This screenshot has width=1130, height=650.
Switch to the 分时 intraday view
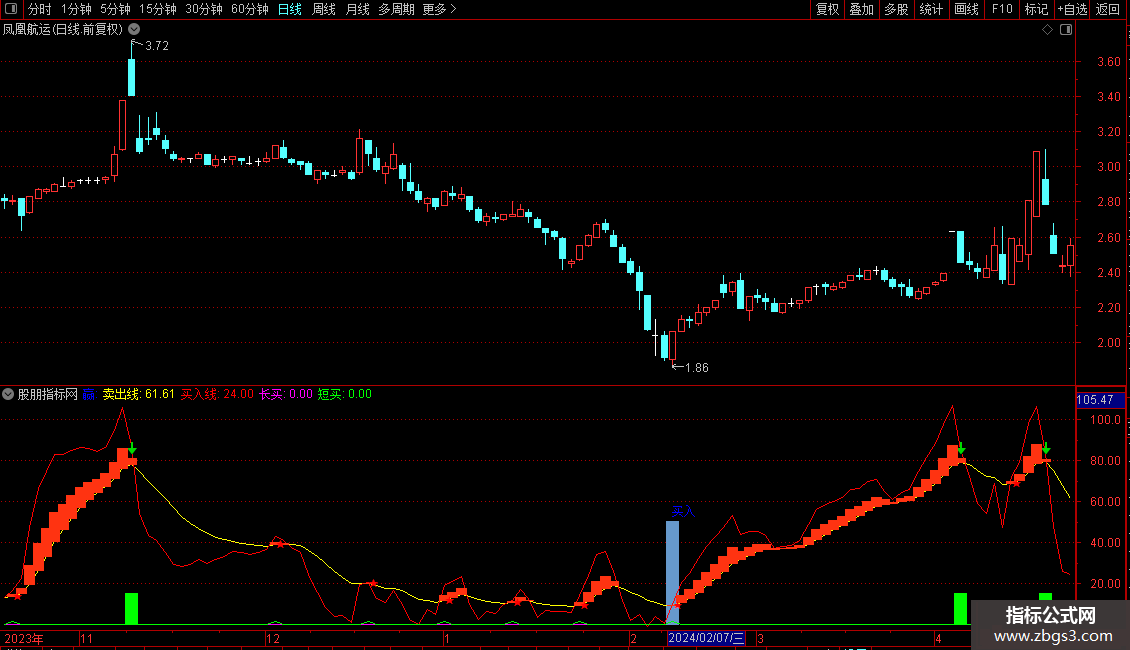(40, 9)
